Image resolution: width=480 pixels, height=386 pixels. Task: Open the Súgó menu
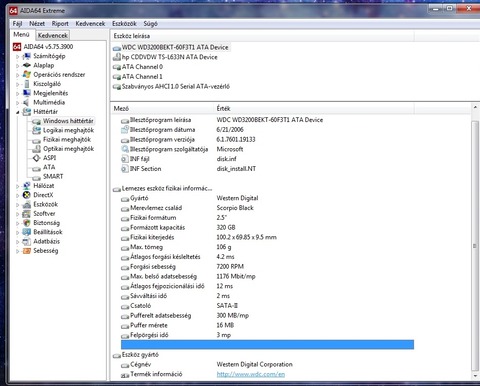point(150,24)
